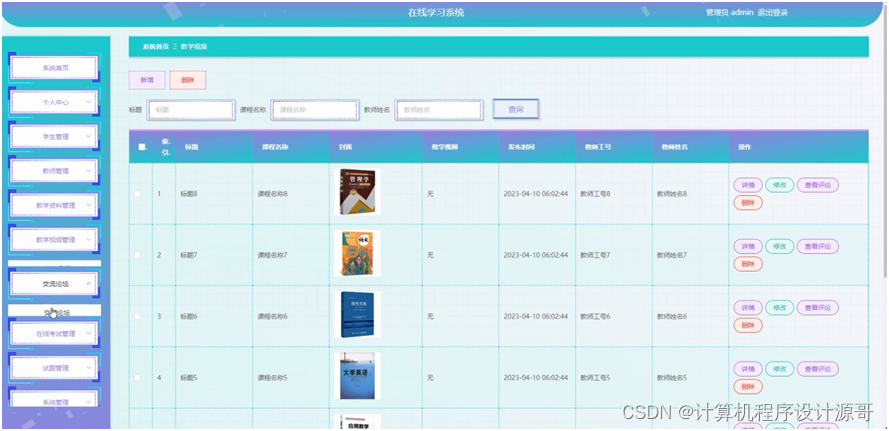Expand the 在线考试管理 sidebar chevron
Viewport: 889px width, 431px height.
(x=88, y=333)
